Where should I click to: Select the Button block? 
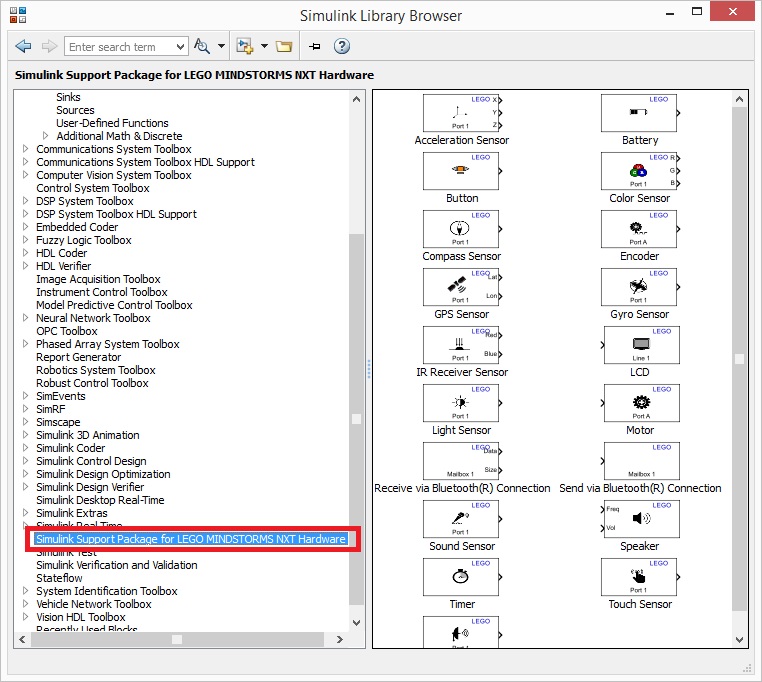point(462,171)
